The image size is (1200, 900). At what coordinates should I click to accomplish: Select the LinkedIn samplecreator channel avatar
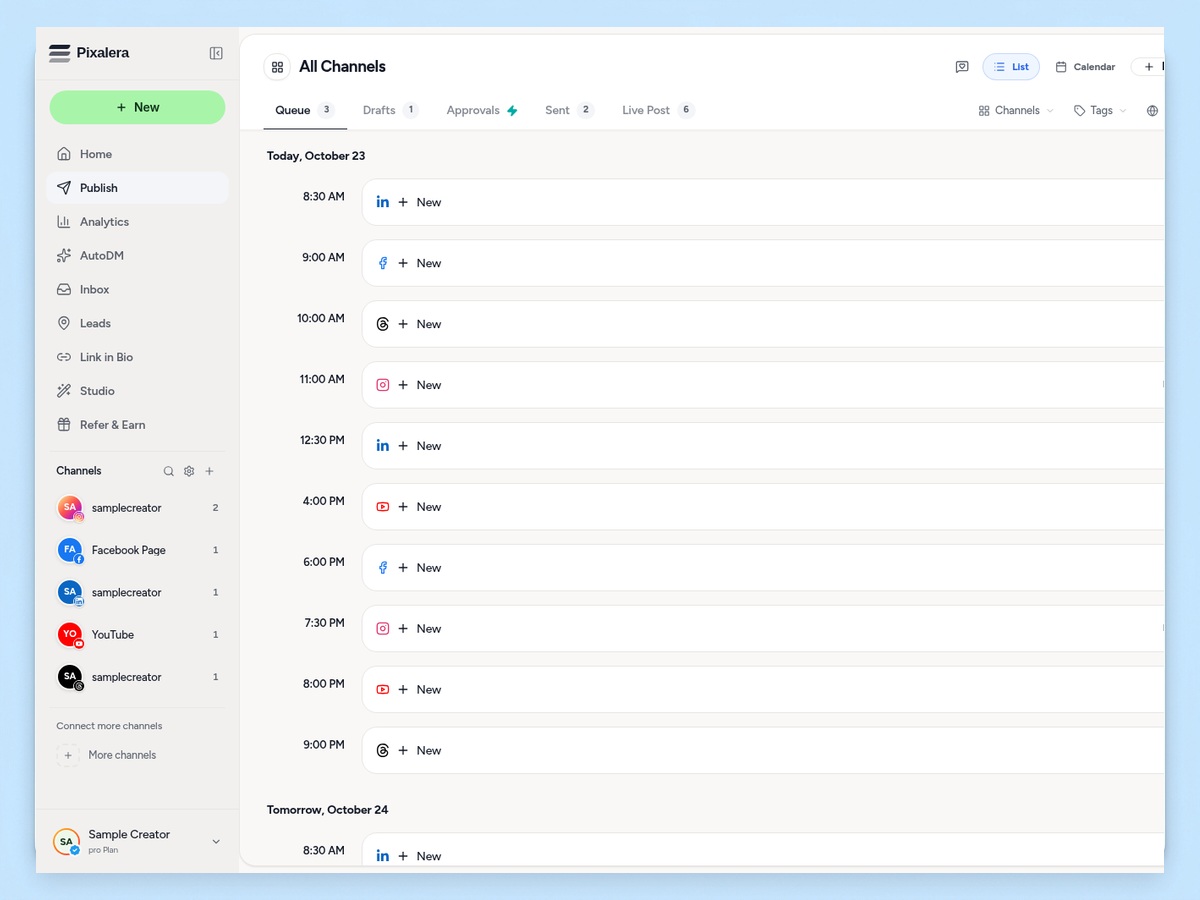coord(70,593)
